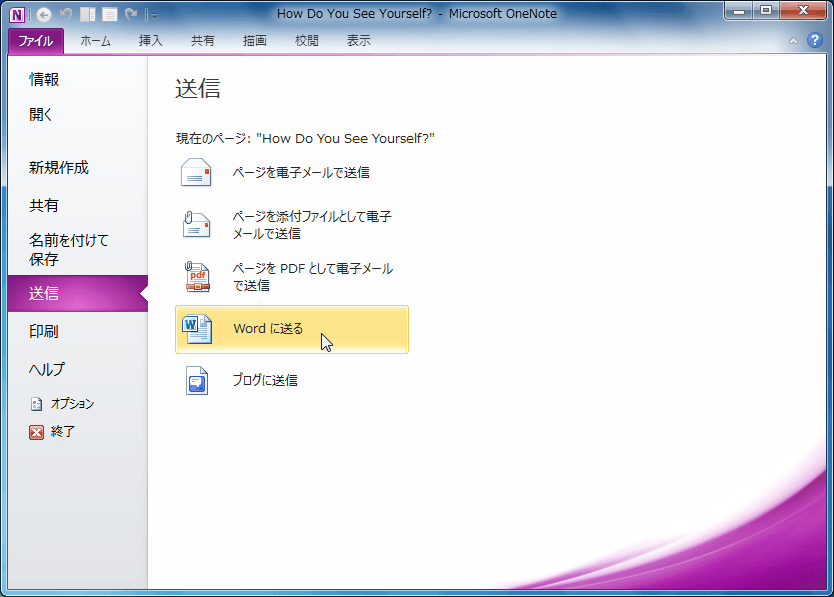Click the 終了 label to exit
834x597 pixels.
(x=63, y=432)
